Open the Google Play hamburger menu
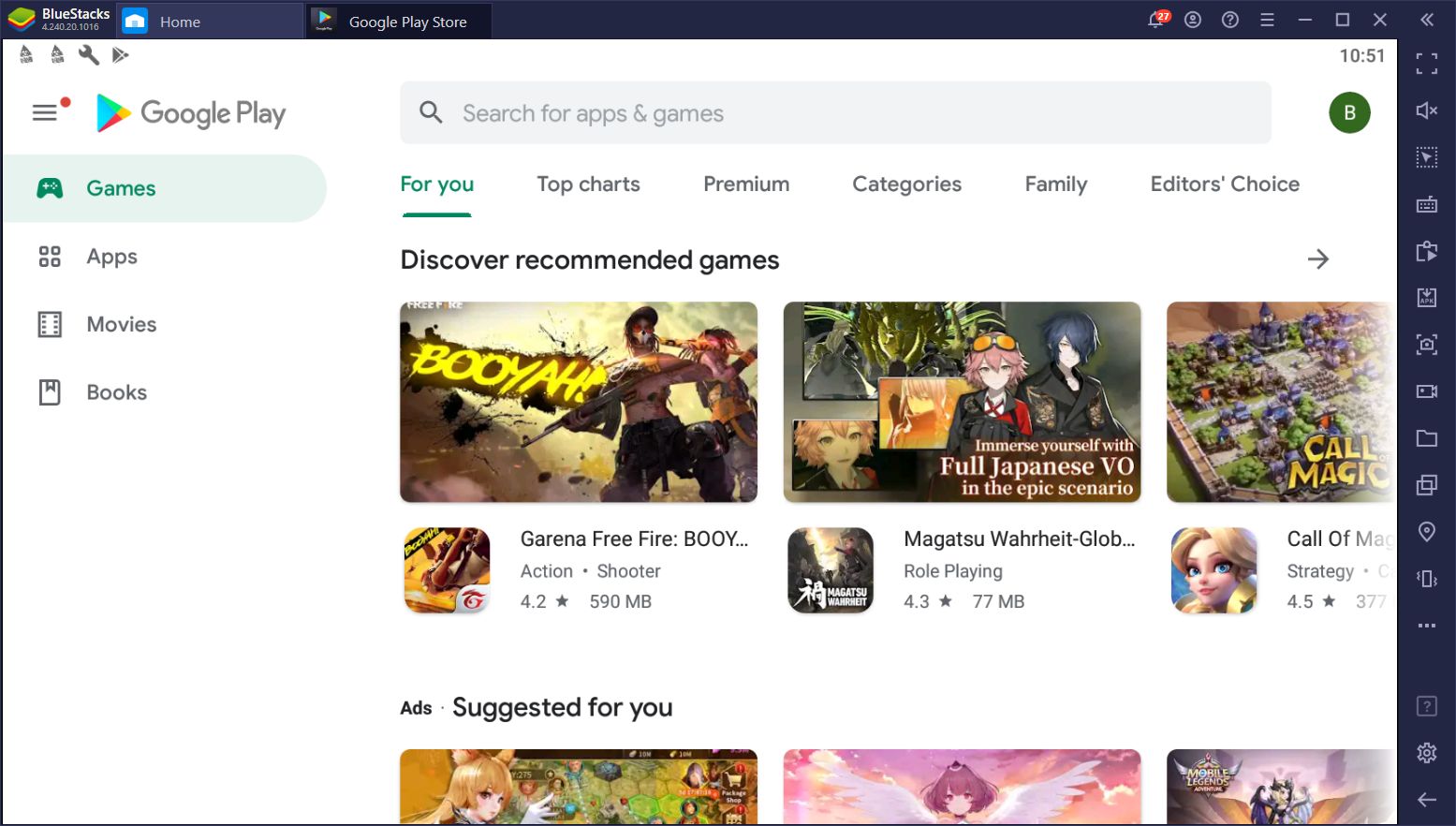This screenshot has width=1456, height=826. click(x=44, y=113)
